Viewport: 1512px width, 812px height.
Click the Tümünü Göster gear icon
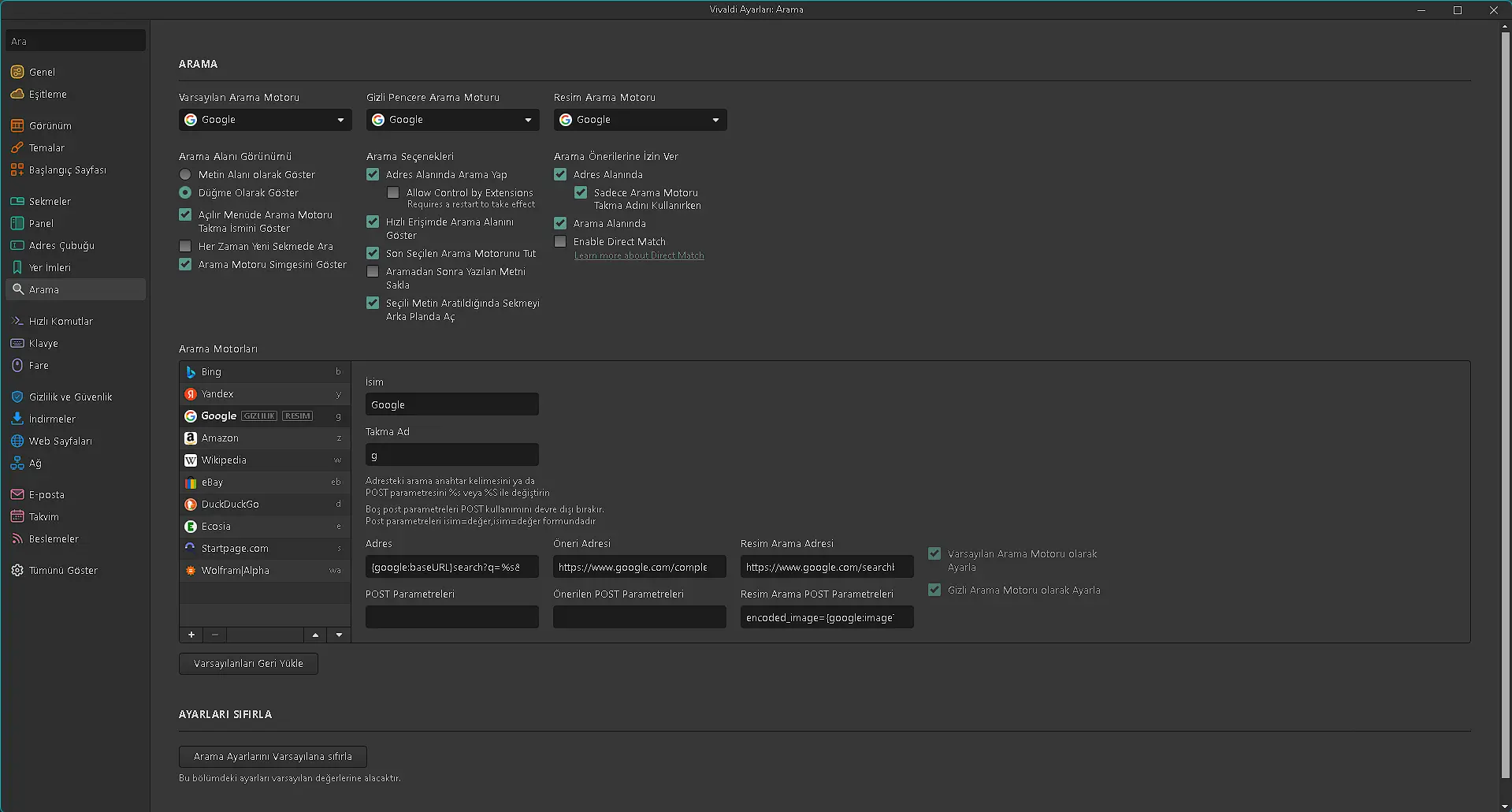tap(17, 570)
